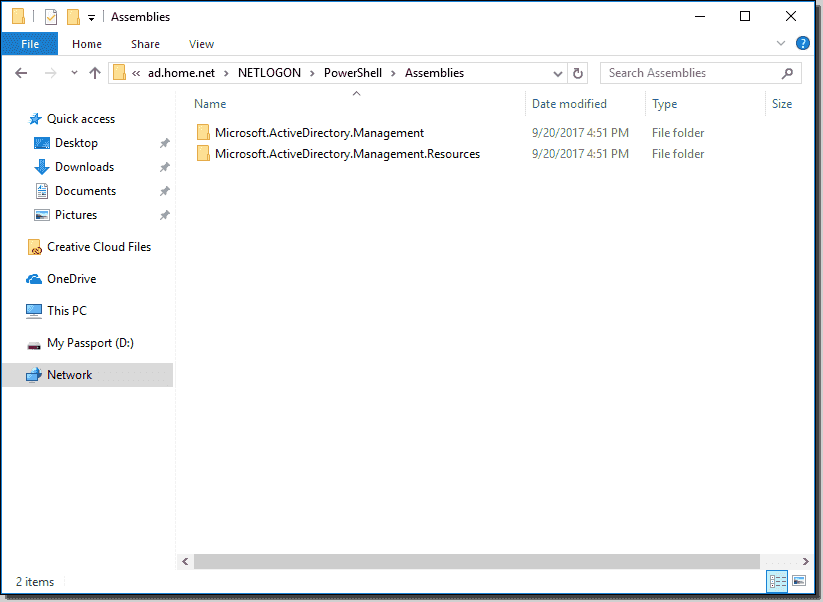
Task: Sort by Date modified column header
Action: pyautogui.click(x=569, y=104)
